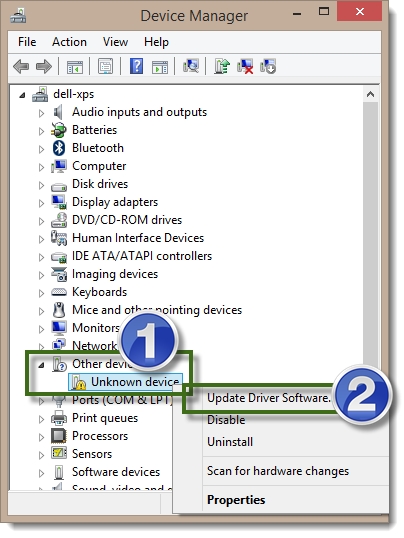This screenshot has height=538, width=404.
Task: Click the Back arrow toolbar icon
Action: point(21,66)
